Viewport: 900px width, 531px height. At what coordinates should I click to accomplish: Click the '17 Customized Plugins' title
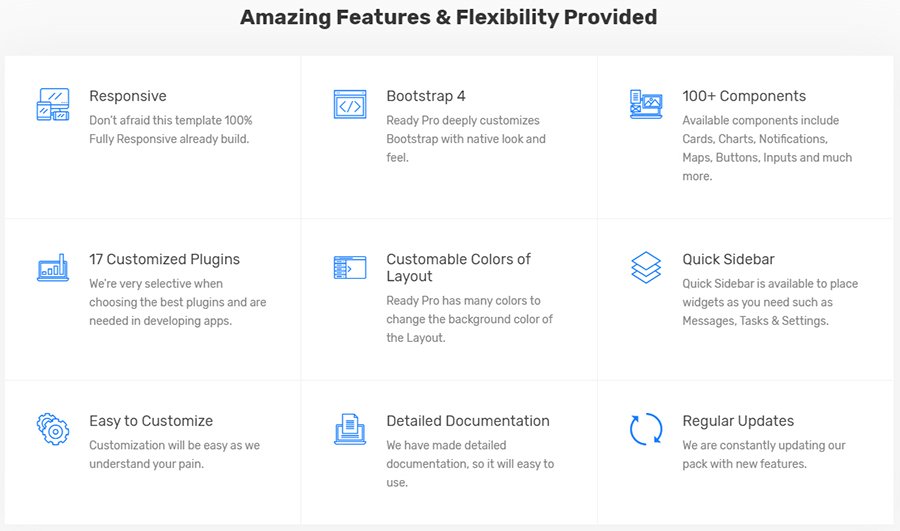[164, 259]
